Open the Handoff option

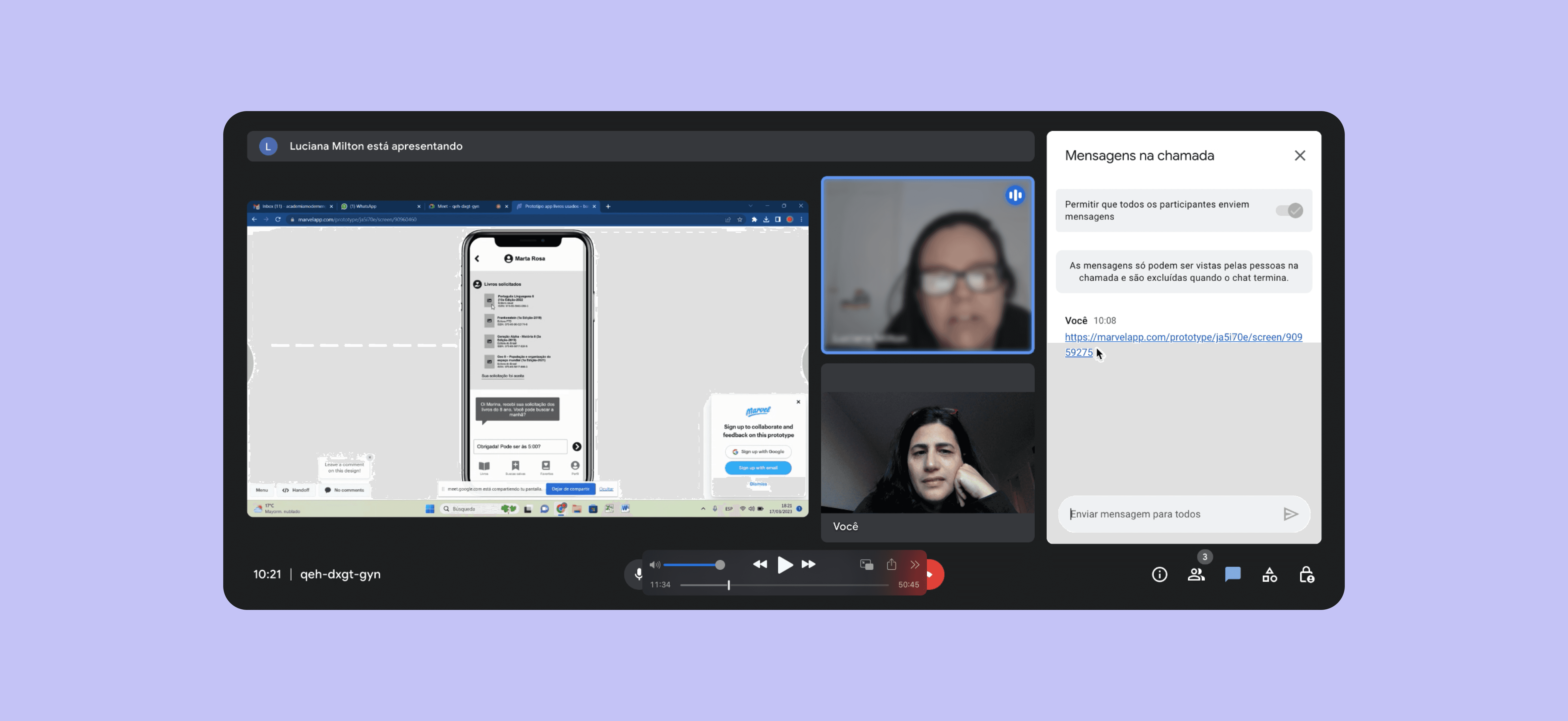click(x=296, y=490)
